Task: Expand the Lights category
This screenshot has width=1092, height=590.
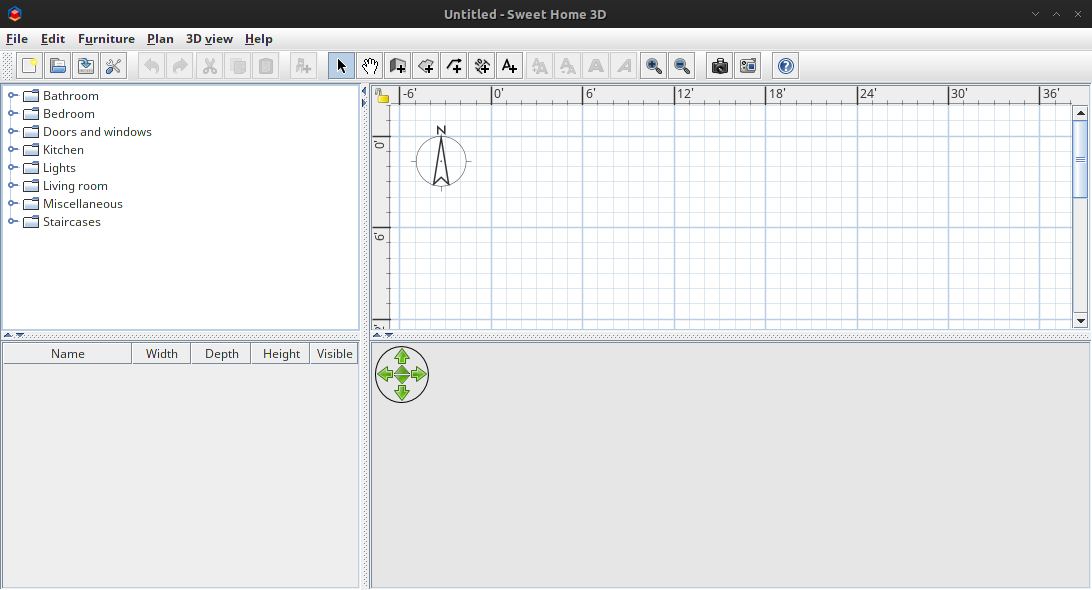Action: pos(13,168)
